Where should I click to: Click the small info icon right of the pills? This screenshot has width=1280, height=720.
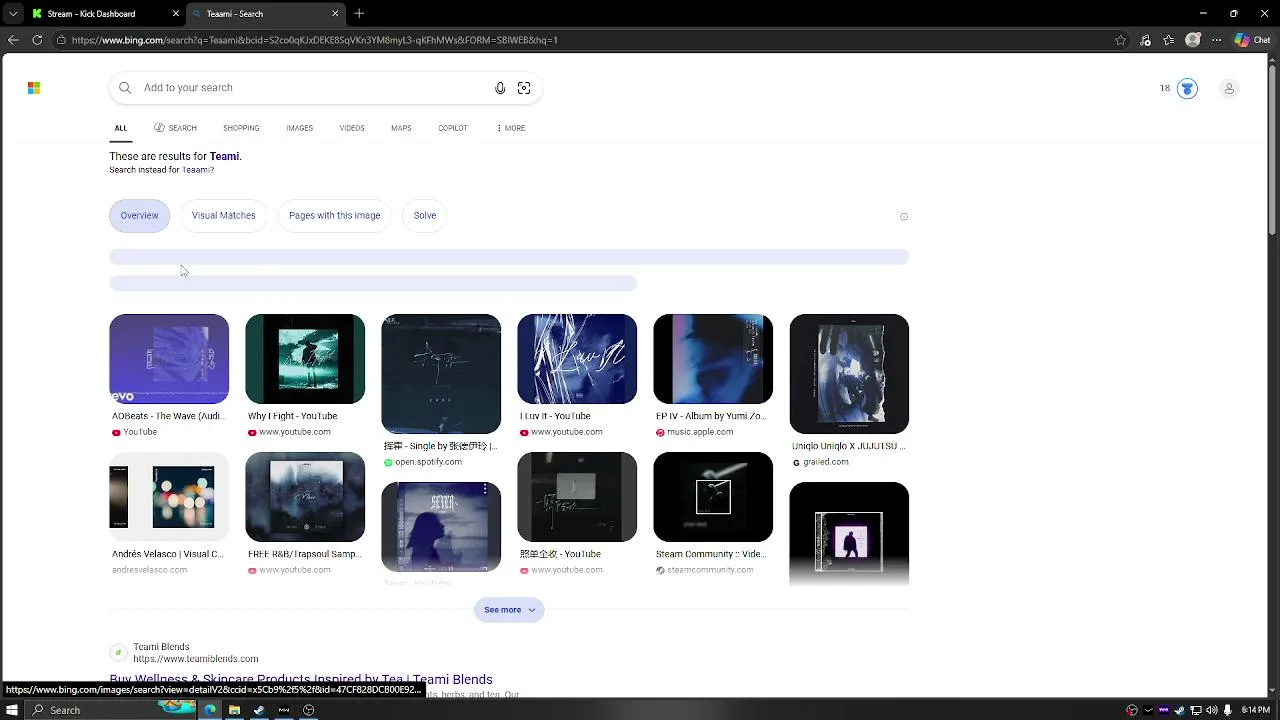click(x=904, y=217)
